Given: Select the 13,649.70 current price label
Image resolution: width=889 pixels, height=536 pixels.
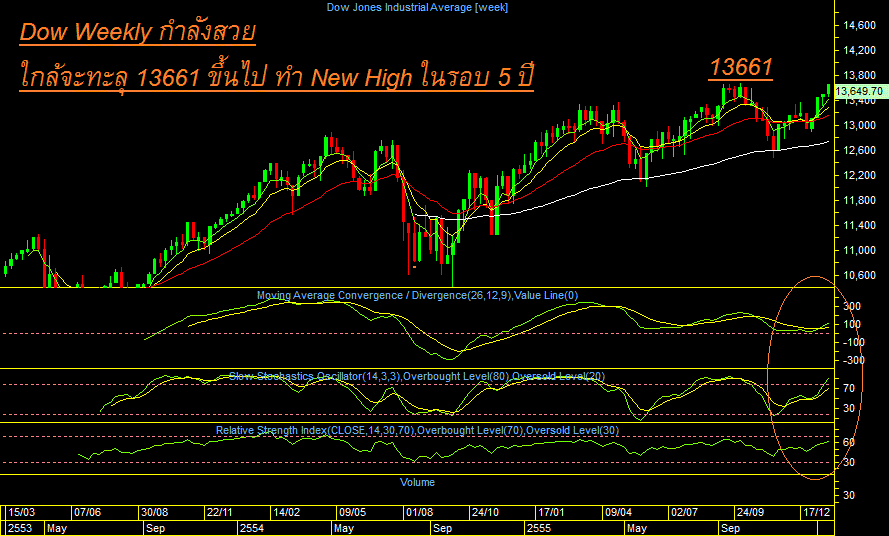Looking at the screenshot, I should tap(859, 91).
